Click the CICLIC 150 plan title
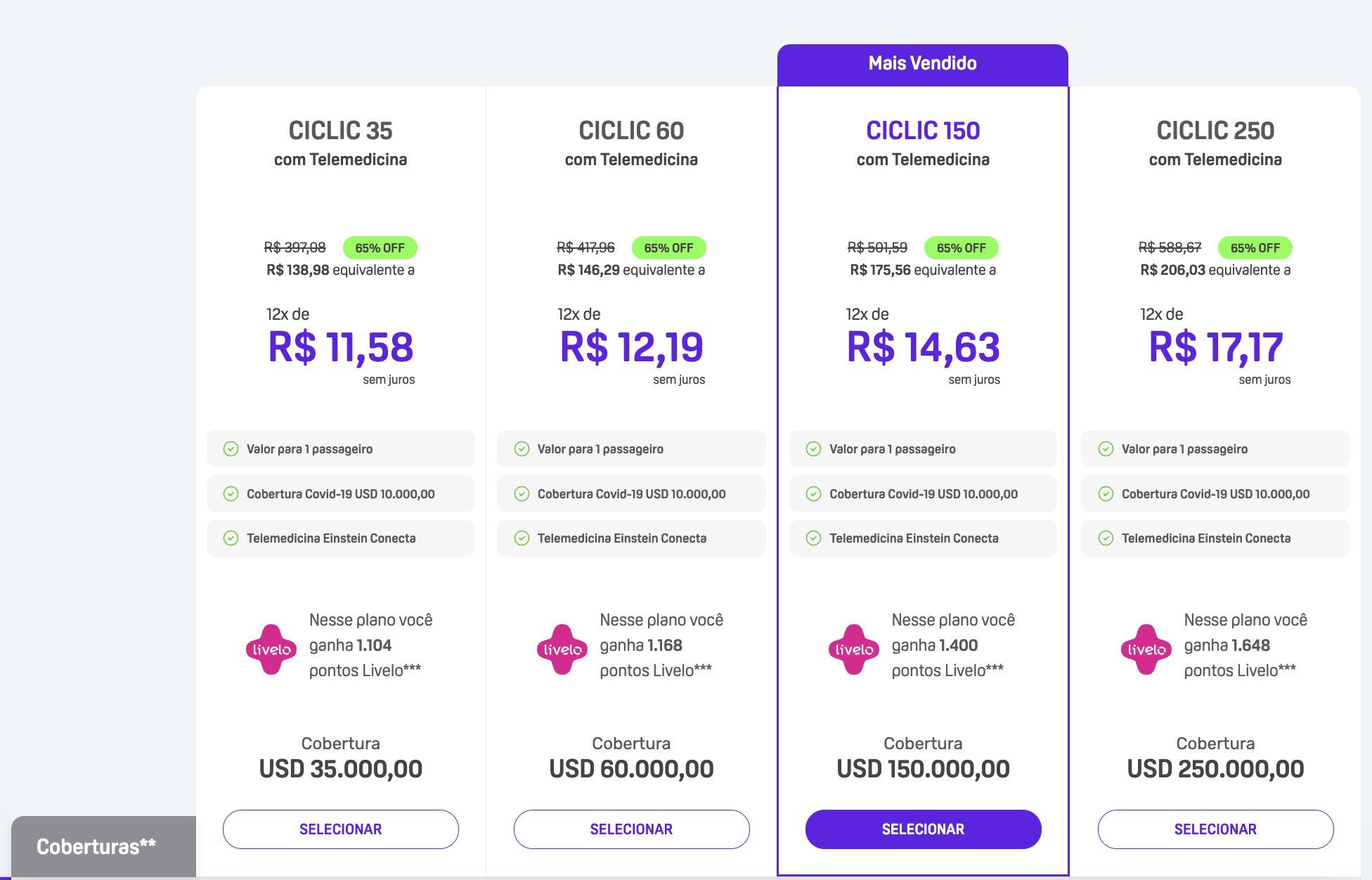Screen dimensions: 1372x880 923,131
